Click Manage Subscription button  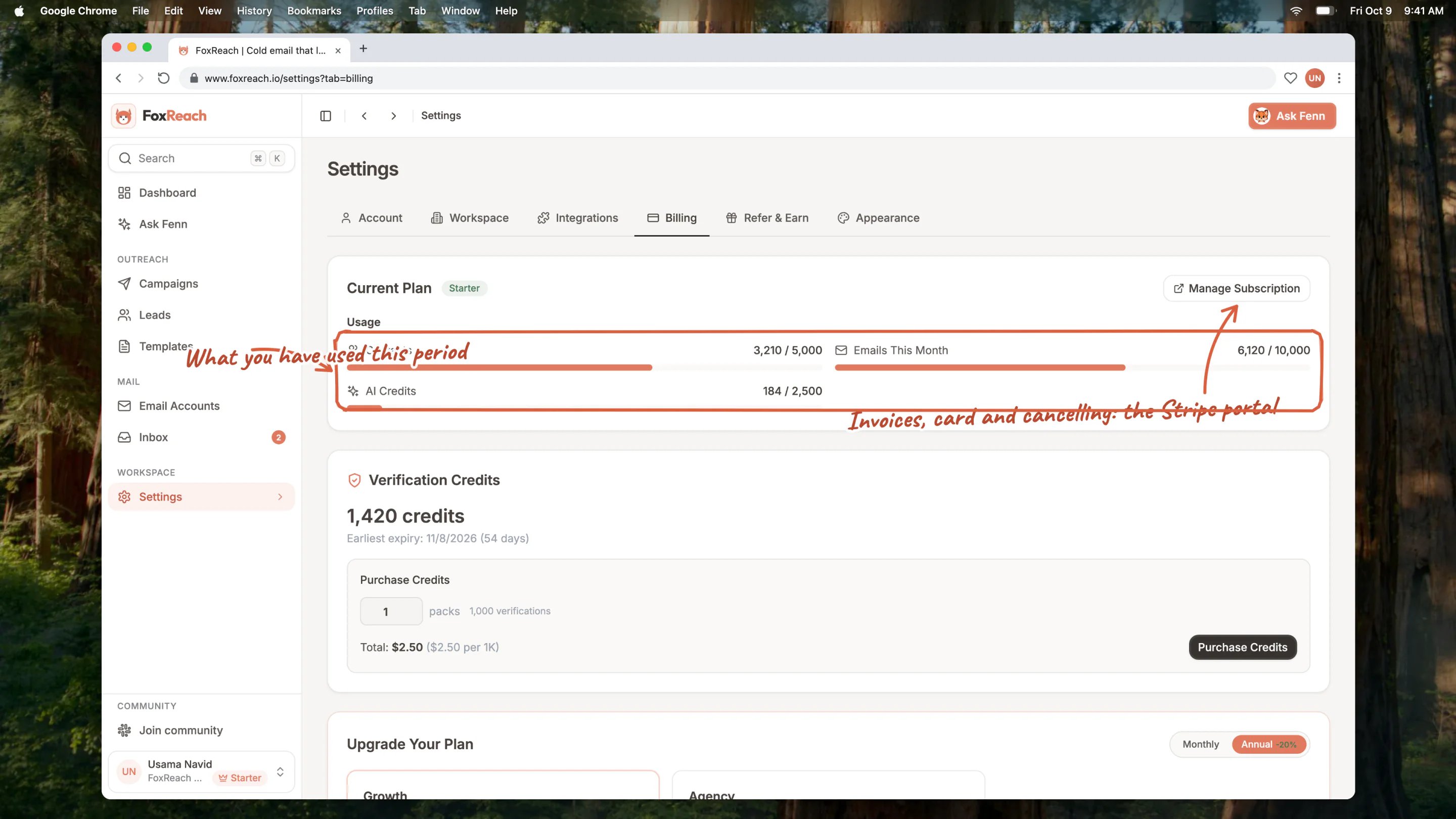pos(1237,288)
